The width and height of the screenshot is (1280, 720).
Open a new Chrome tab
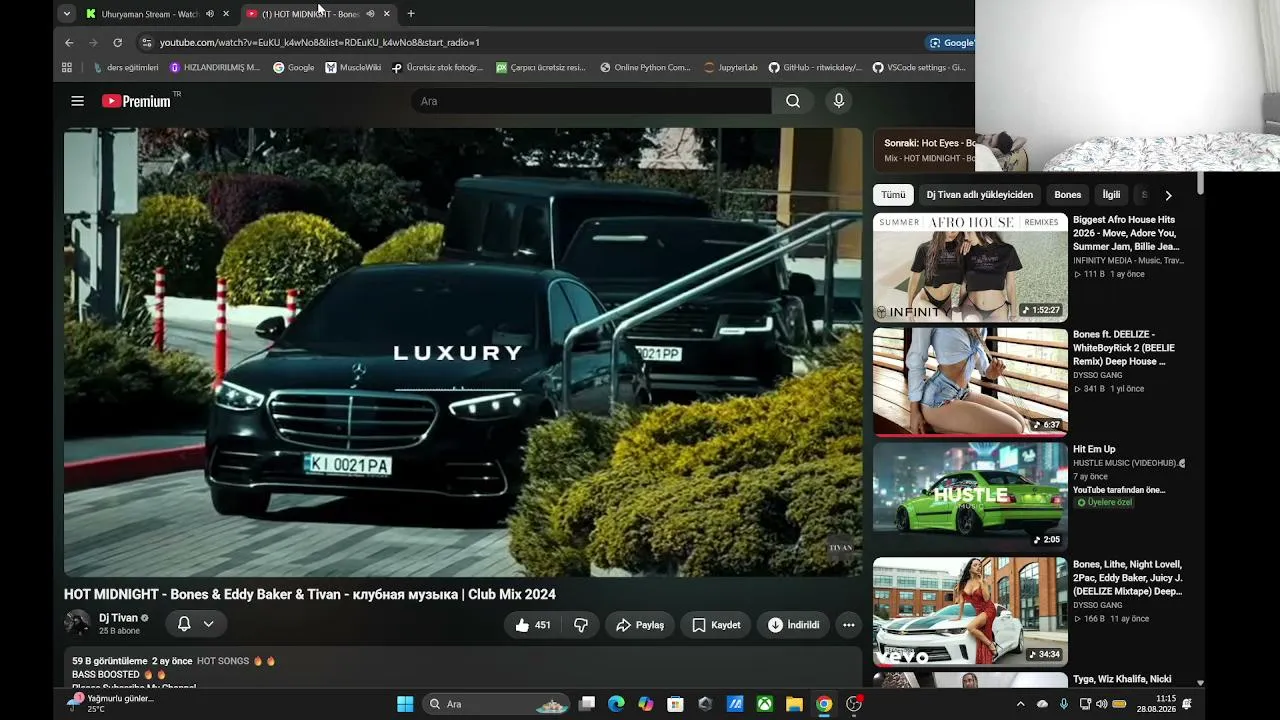(411, 14)
